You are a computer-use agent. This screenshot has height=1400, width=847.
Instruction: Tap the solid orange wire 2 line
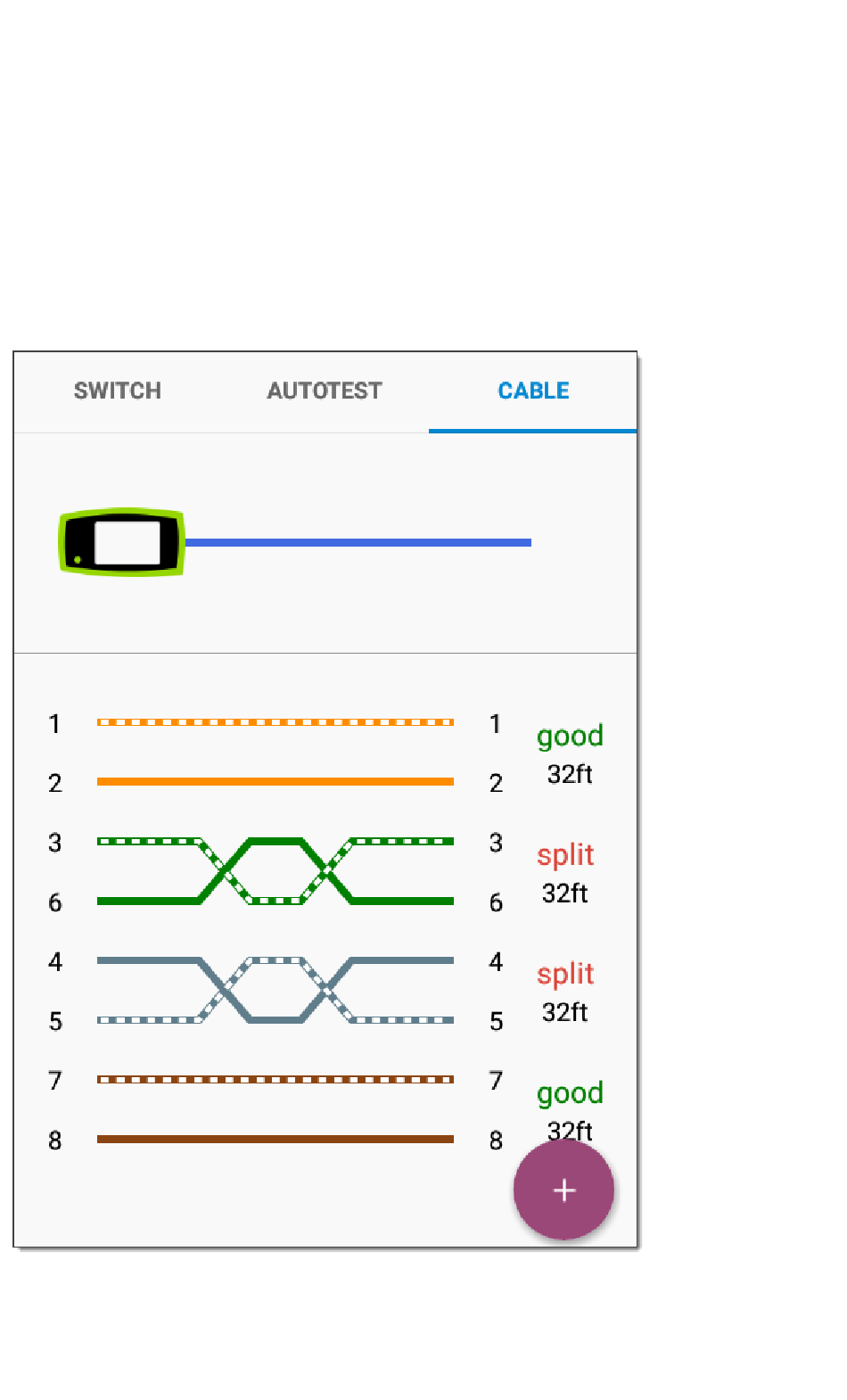[x=275, y=782]
